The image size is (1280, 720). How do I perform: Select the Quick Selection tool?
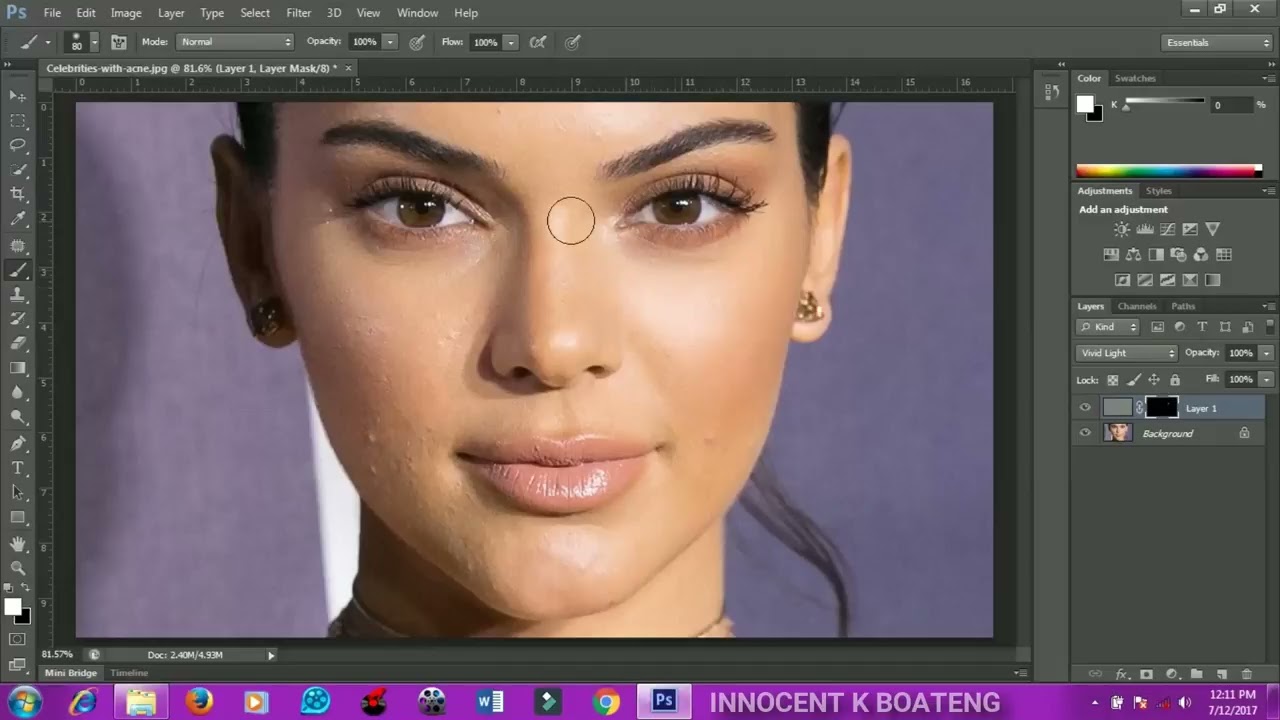18,170
